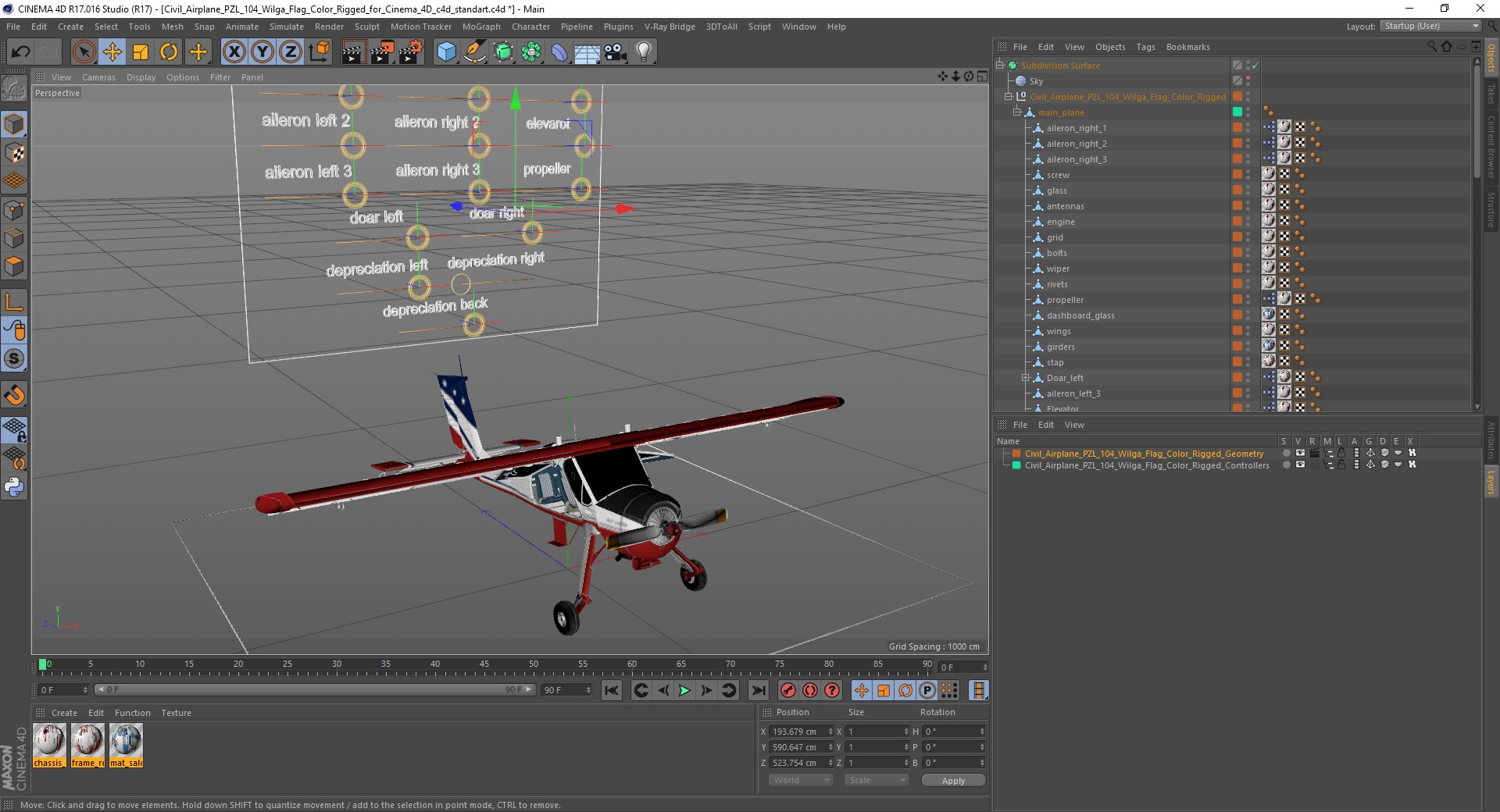Viewport: 1500px width, 812px height.
Task: Toggle Z axis lock
Action: pyautogui.click(x=291, y=52)
